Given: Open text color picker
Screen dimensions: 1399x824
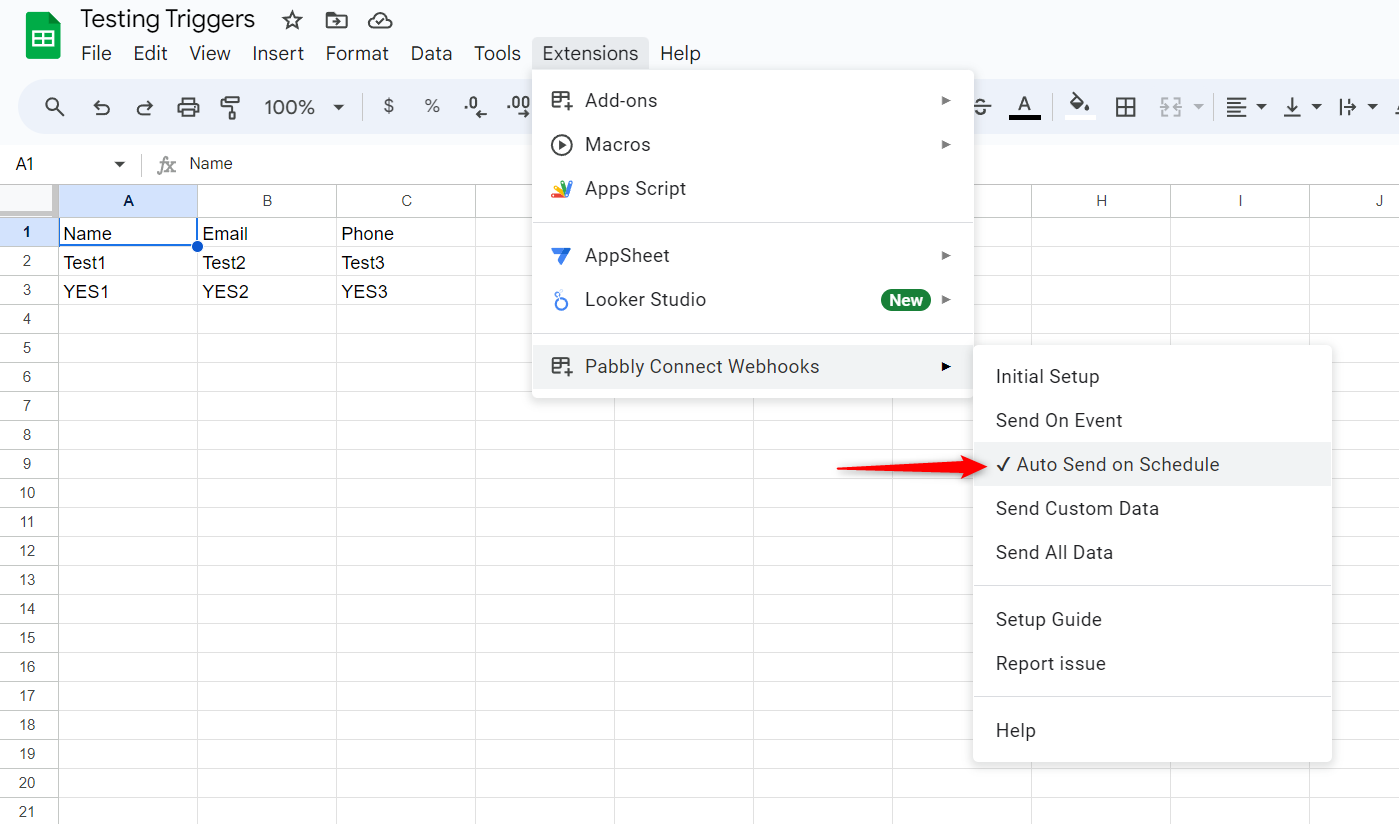Looking at the screenshot, I should (x=1024, y=106).
